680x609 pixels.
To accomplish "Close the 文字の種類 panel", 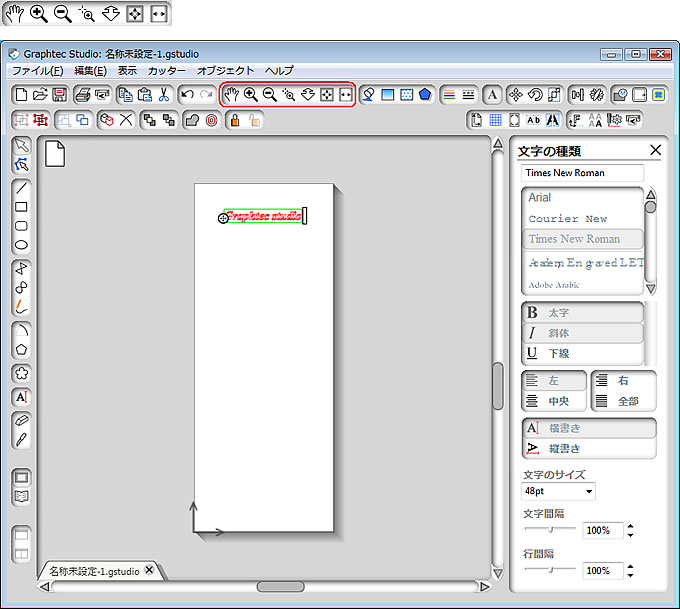I will pyautogui.click(x=656, y=150).
